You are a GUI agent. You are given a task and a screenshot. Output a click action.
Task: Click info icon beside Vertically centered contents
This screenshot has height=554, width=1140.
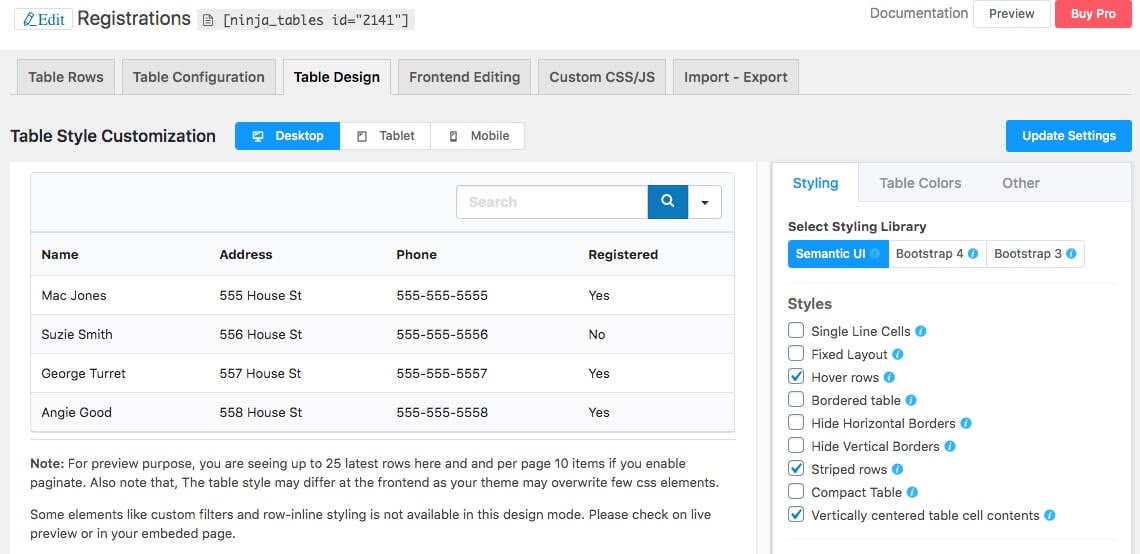(x=1050, y=515)
